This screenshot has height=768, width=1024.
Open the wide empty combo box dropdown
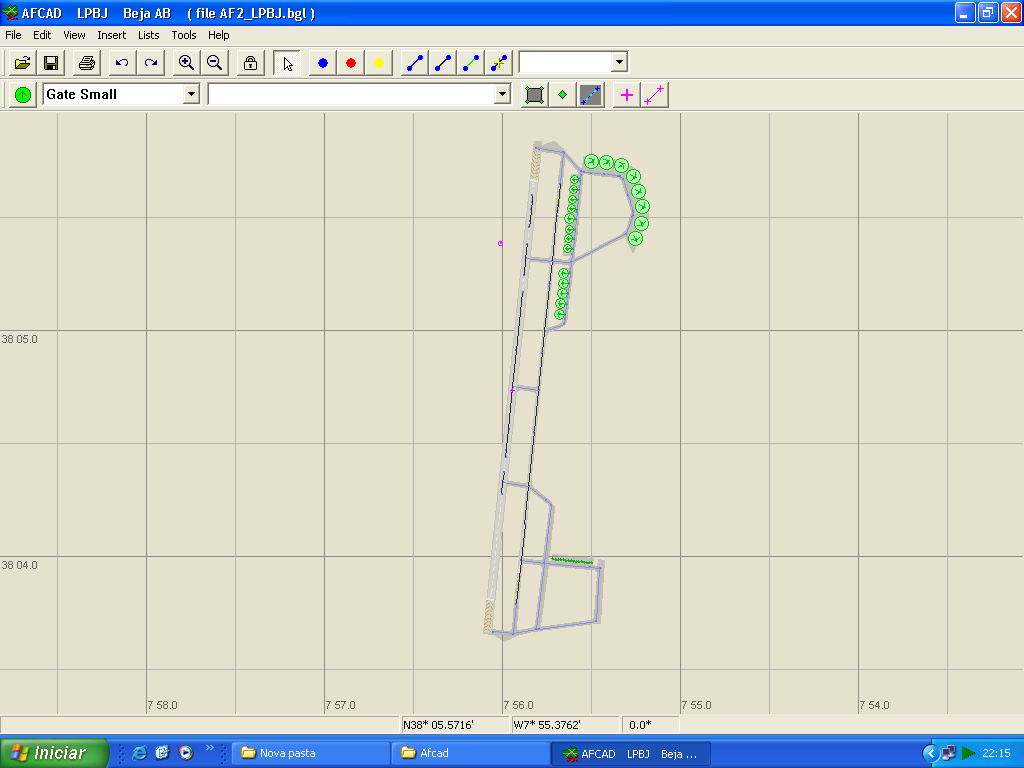502,94
